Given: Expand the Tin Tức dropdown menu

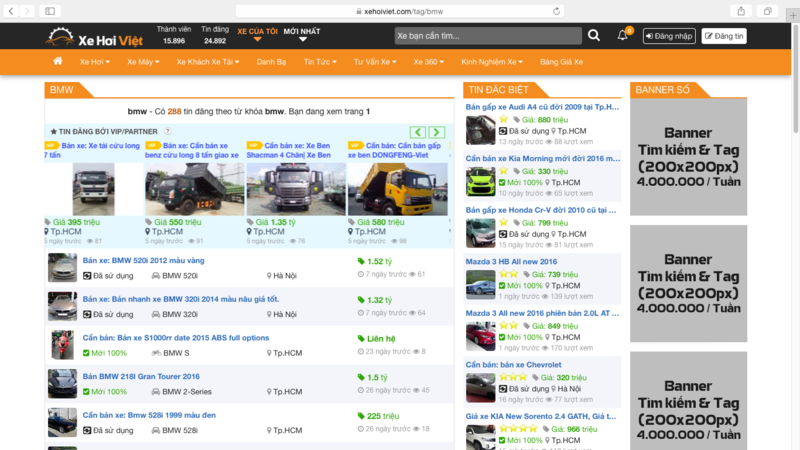Looking at the screenshot, I should (320, 62).
